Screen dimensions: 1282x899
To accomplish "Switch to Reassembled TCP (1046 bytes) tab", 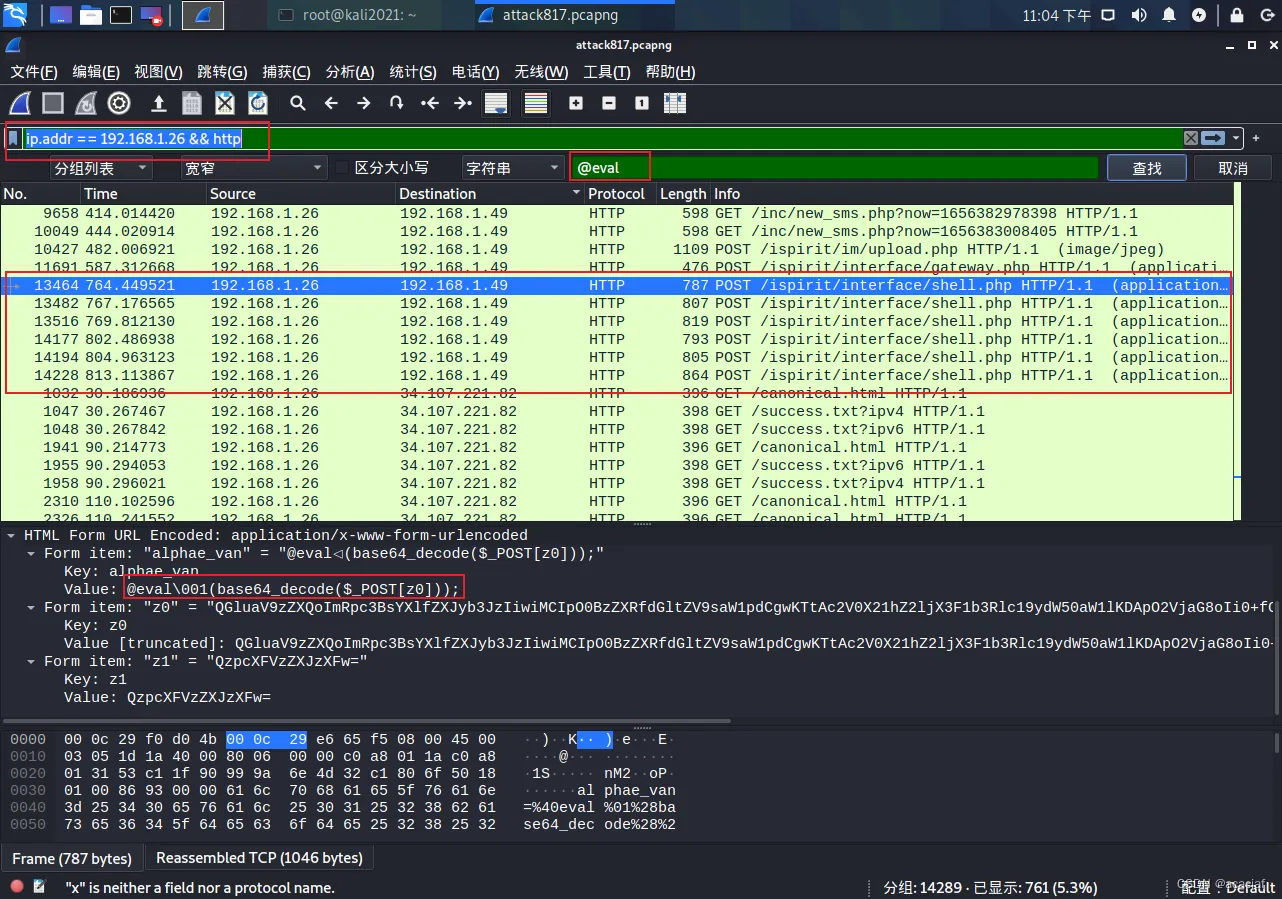I will [259, 858].
